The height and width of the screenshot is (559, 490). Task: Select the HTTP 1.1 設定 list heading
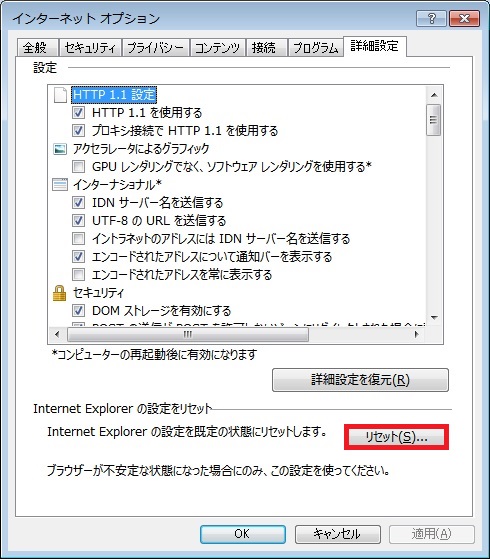point(114,95)
